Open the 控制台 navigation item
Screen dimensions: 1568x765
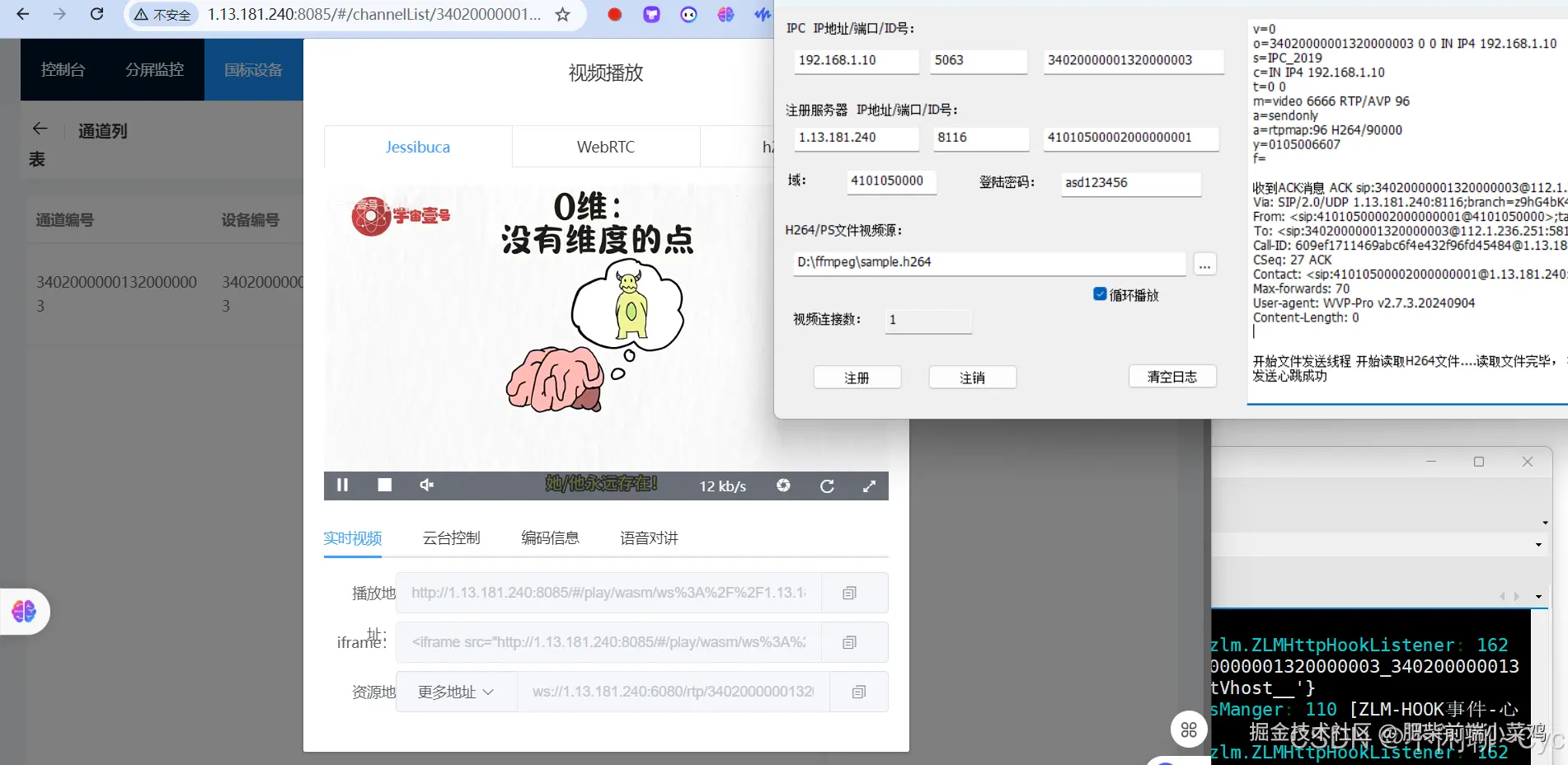(63, 70)
